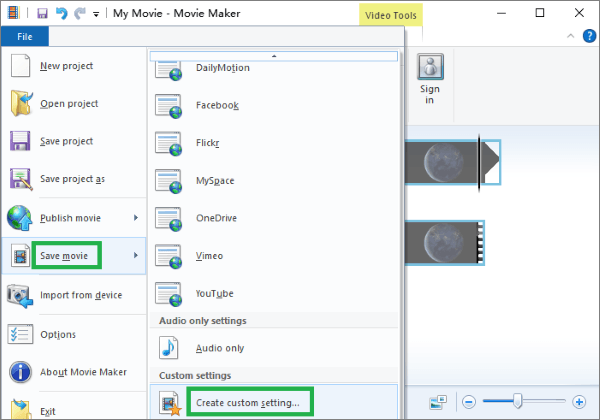This screenshot has width=600, height=420.
Task: Open the Customize Quick Access Toolbar dropdown
Action: (x=96, y=15)
